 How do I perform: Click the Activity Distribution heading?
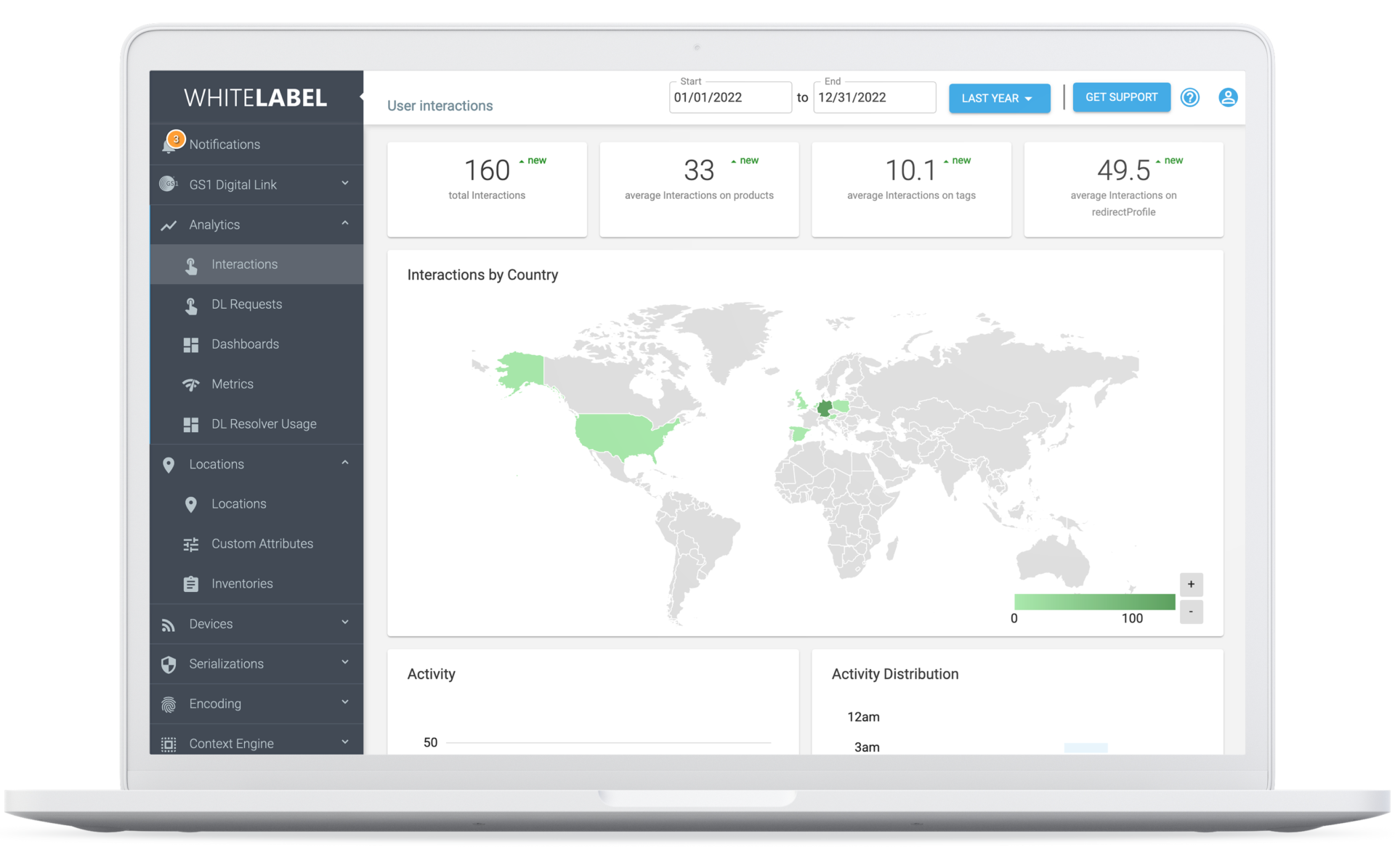[894, 674]
